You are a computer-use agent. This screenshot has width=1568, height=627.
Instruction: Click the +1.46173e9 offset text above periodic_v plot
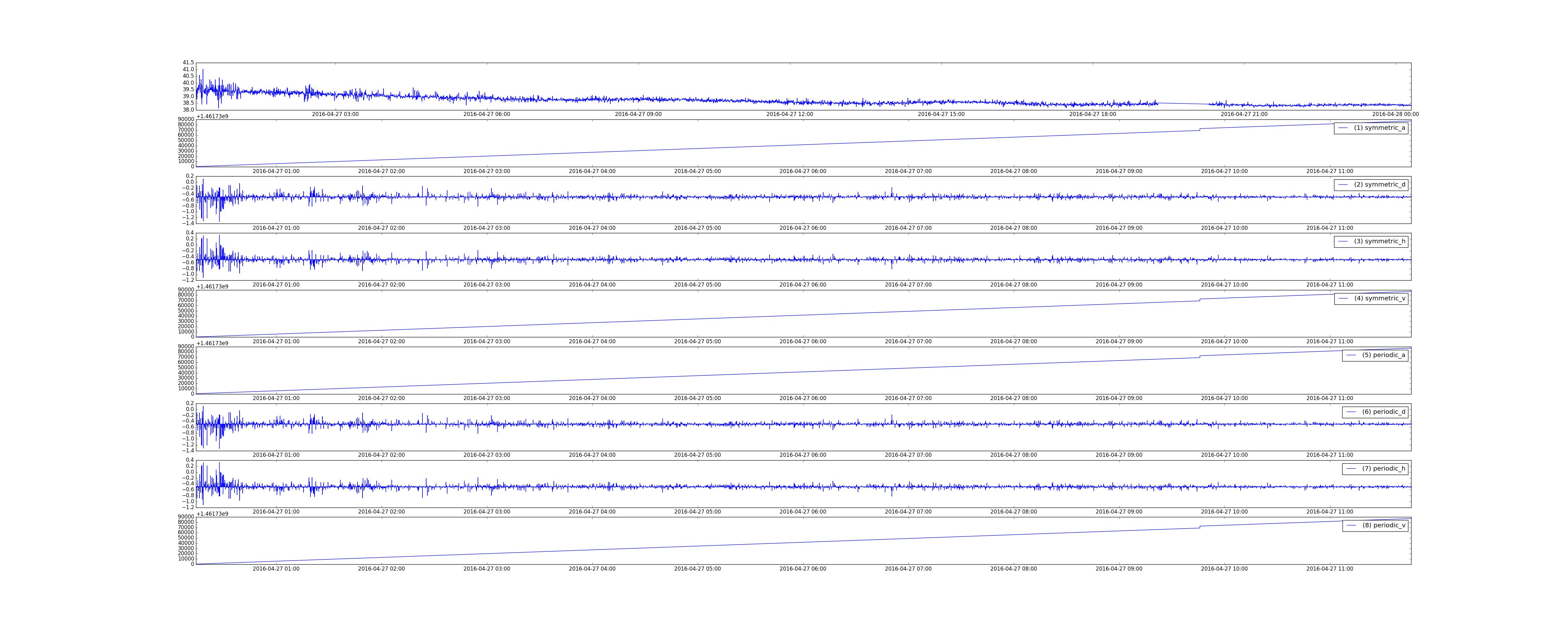coord(212,514)
